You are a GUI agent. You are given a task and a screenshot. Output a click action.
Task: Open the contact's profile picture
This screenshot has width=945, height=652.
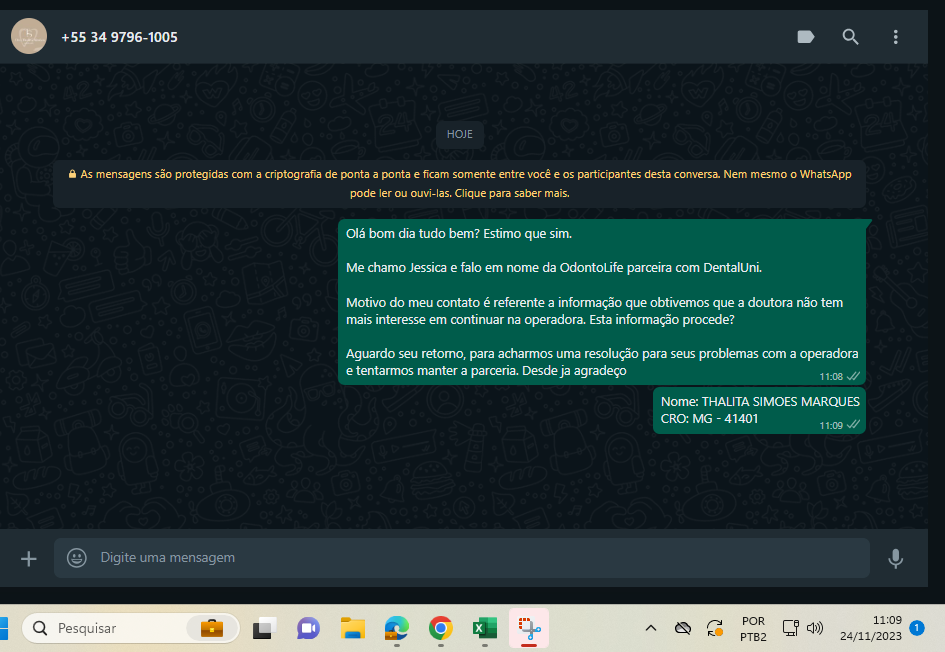pyautogui.click(x=28, y=37)
